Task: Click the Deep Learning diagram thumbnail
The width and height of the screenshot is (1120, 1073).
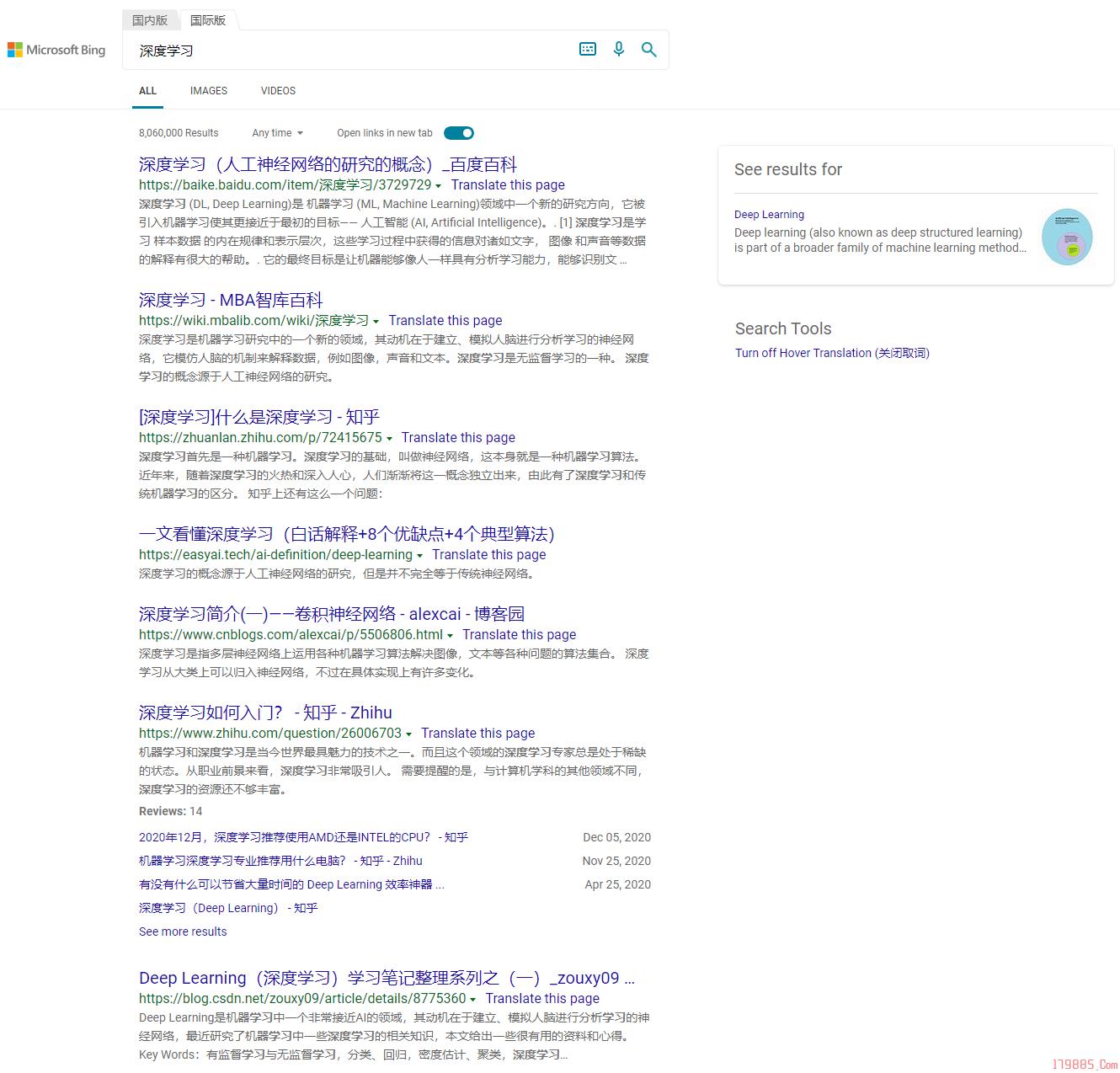Action: point(1068,237)
